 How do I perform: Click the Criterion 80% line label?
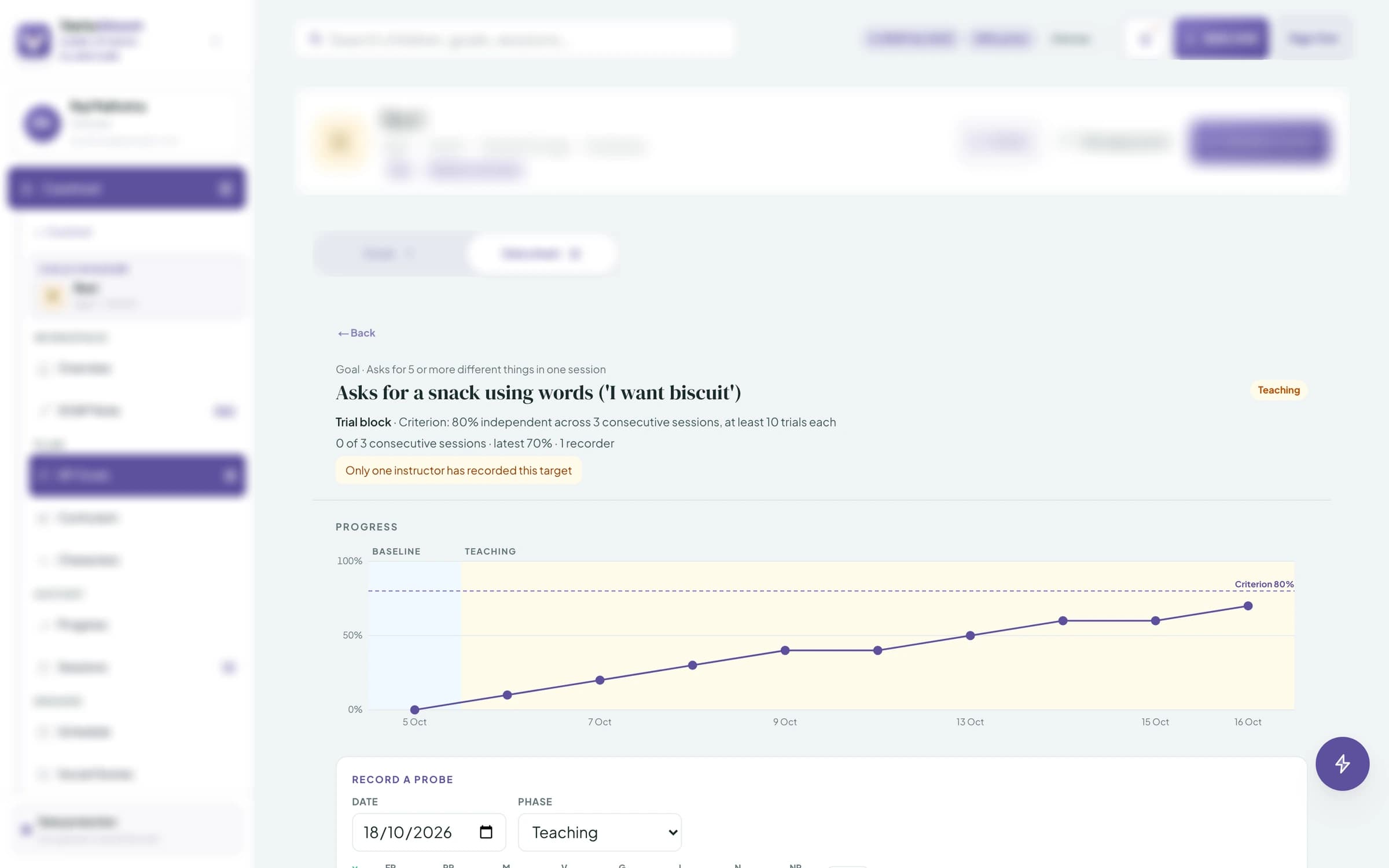tap(1264, 584)
